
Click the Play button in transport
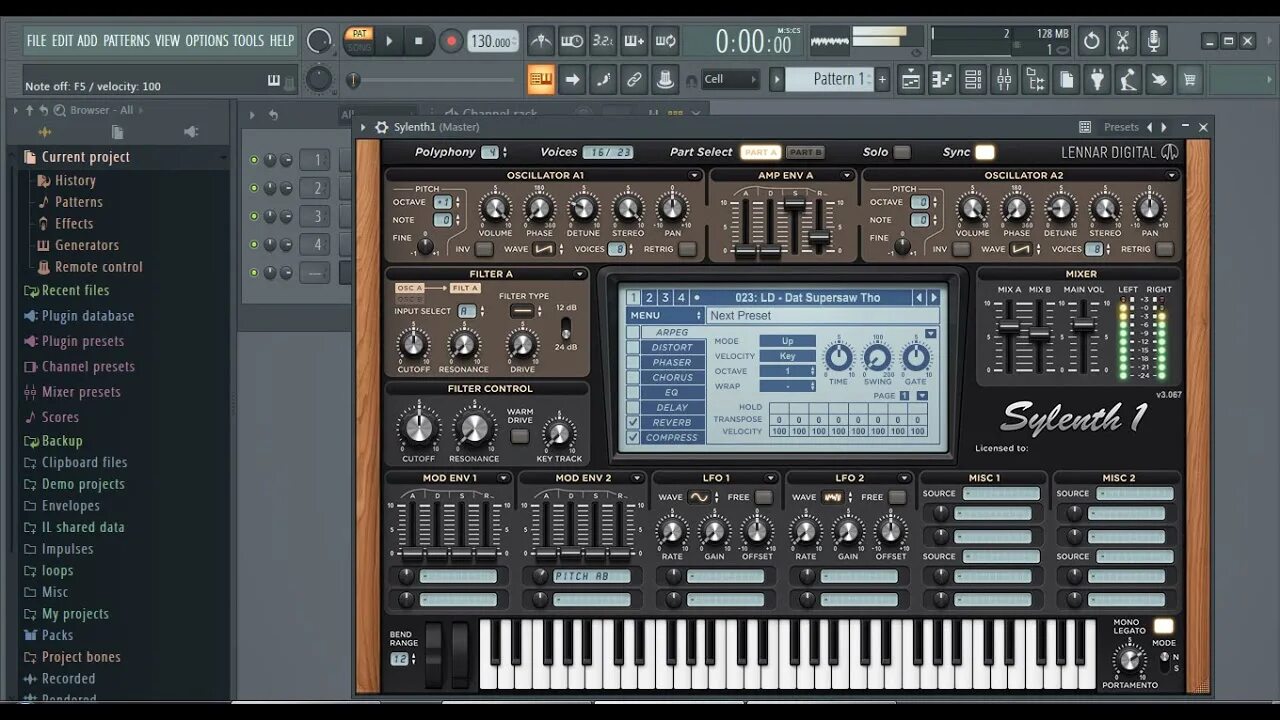point(389,41)
